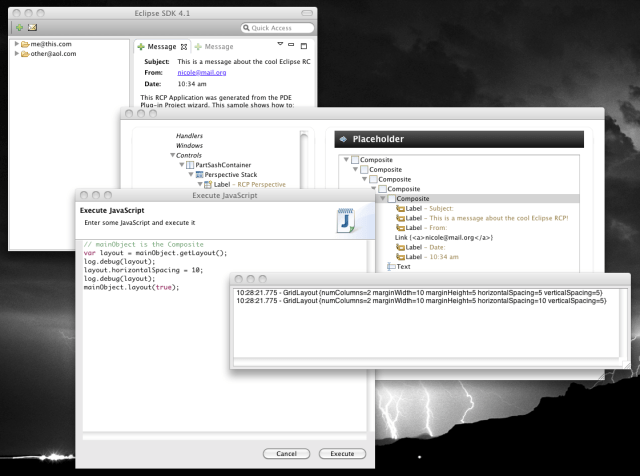This screenshot has width=640, height=476.
Task: Expand the me@this.com mail folder
Action: (17, 45)
